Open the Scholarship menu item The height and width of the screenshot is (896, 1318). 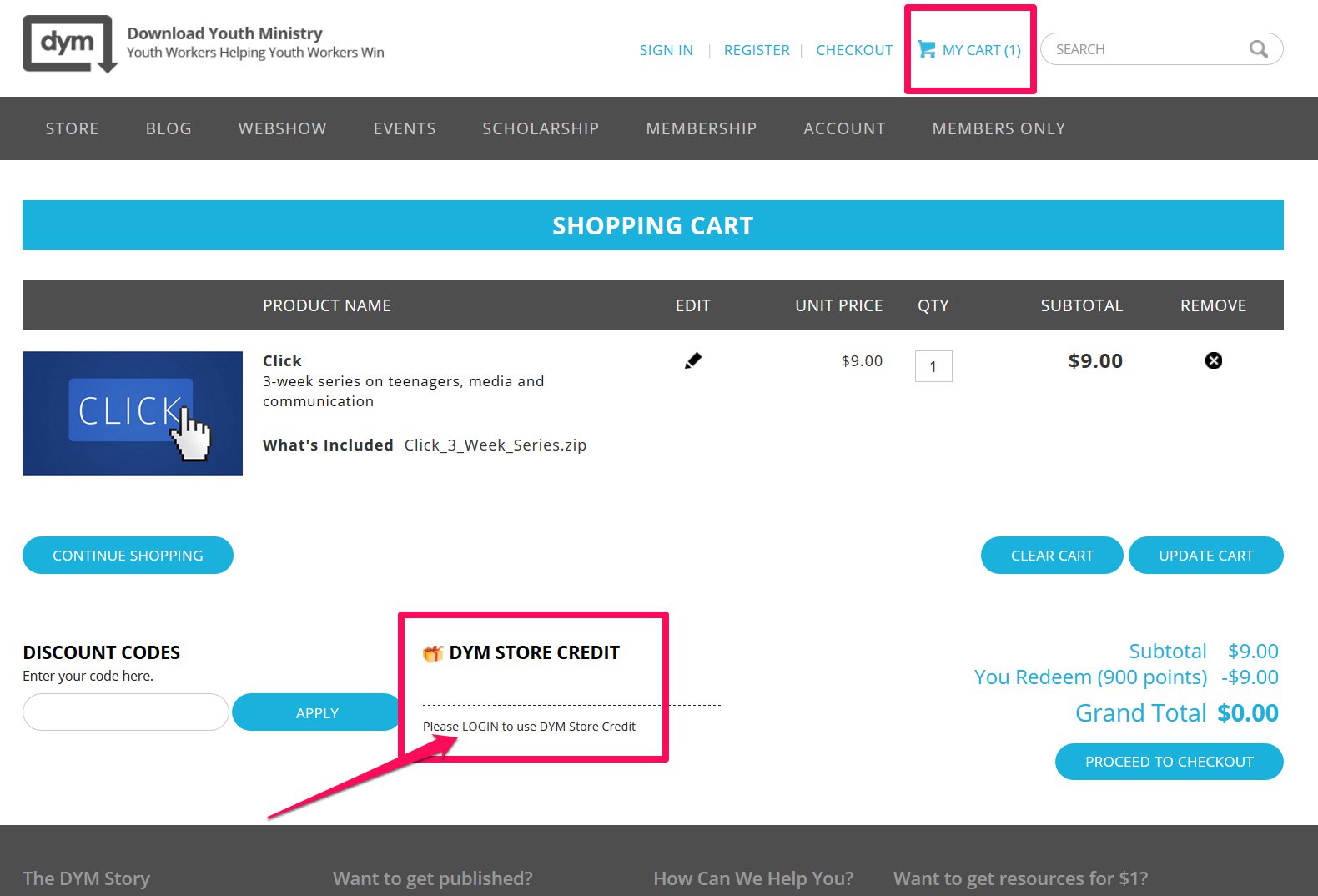[x=541, y=128]
